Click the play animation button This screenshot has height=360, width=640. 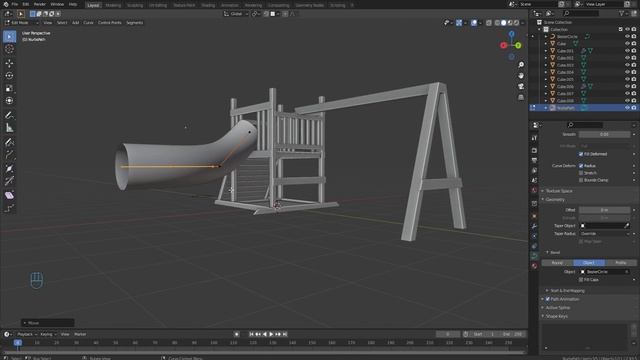(271, 334)
